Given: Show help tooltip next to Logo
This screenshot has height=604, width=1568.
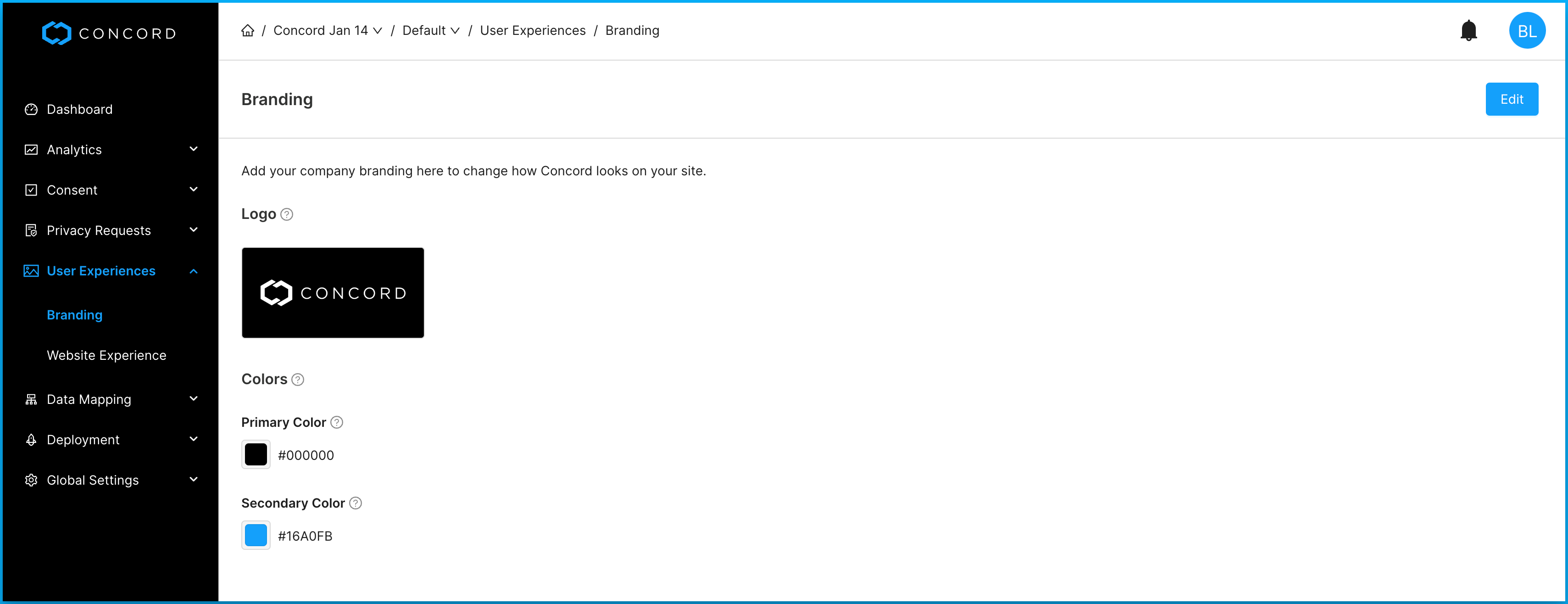Looking at the screenshot, I should 287,214.
